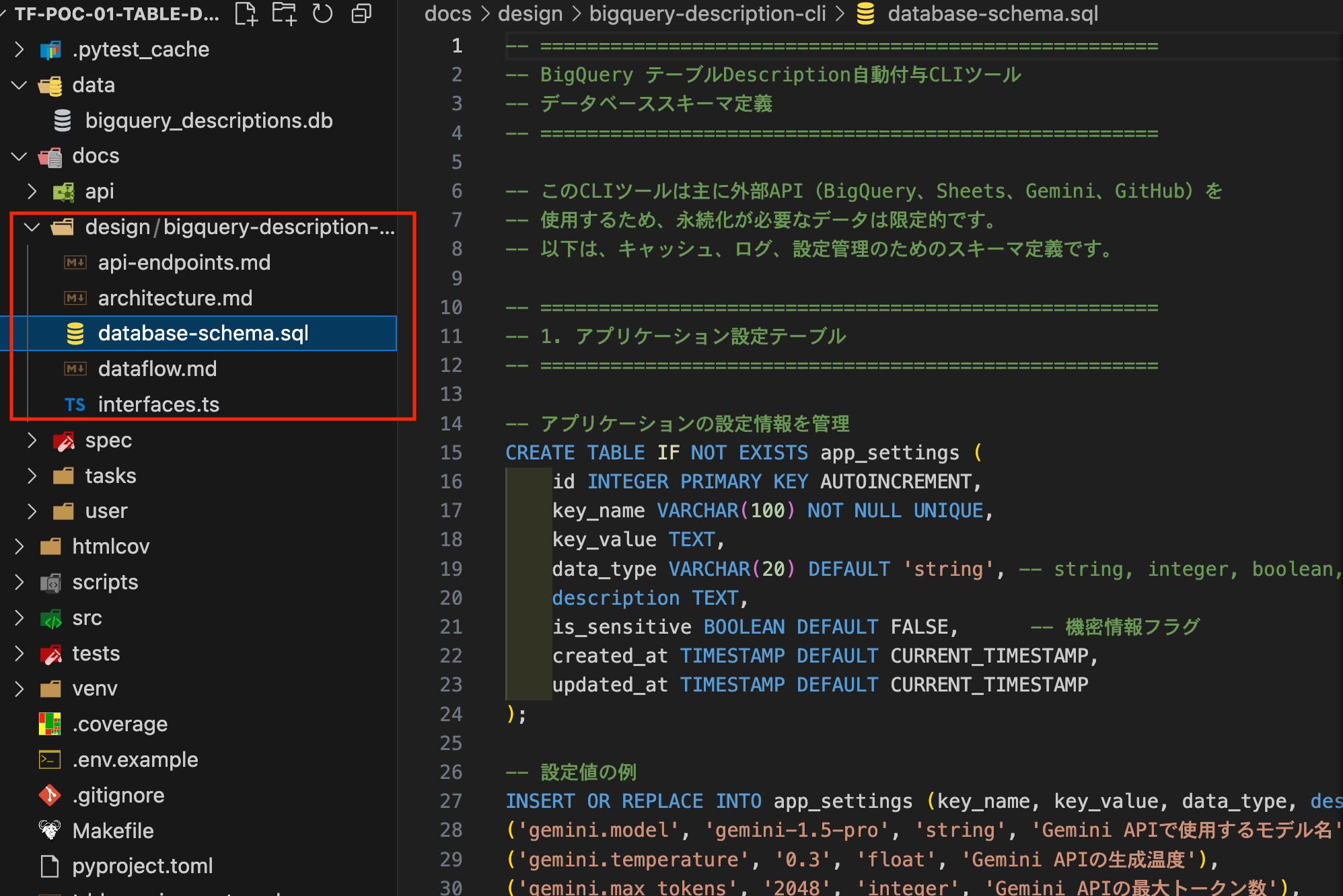This screenshot has width=1343, height=896.
Task: Expand the api folder chevron
Action: click(x=32, y=192)
